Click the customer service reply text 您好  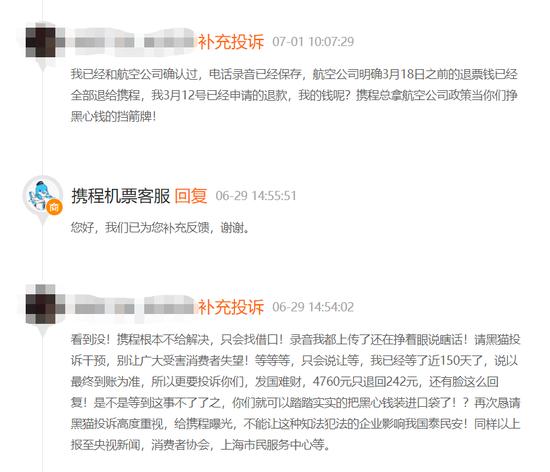coord(160,228)
